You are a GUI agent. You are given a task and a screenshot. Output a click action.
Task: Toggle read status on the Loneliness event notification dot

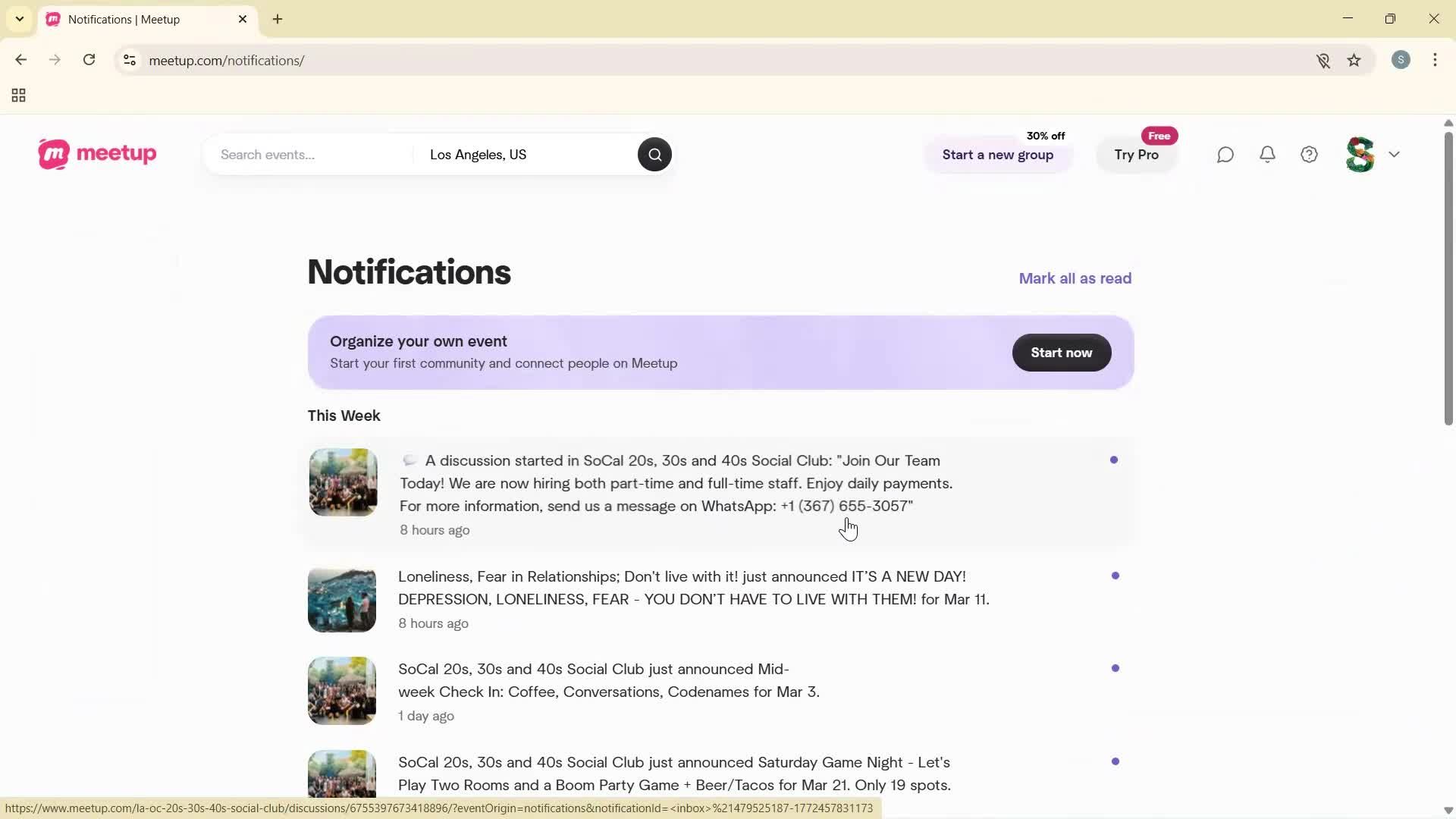point(1115,576)
